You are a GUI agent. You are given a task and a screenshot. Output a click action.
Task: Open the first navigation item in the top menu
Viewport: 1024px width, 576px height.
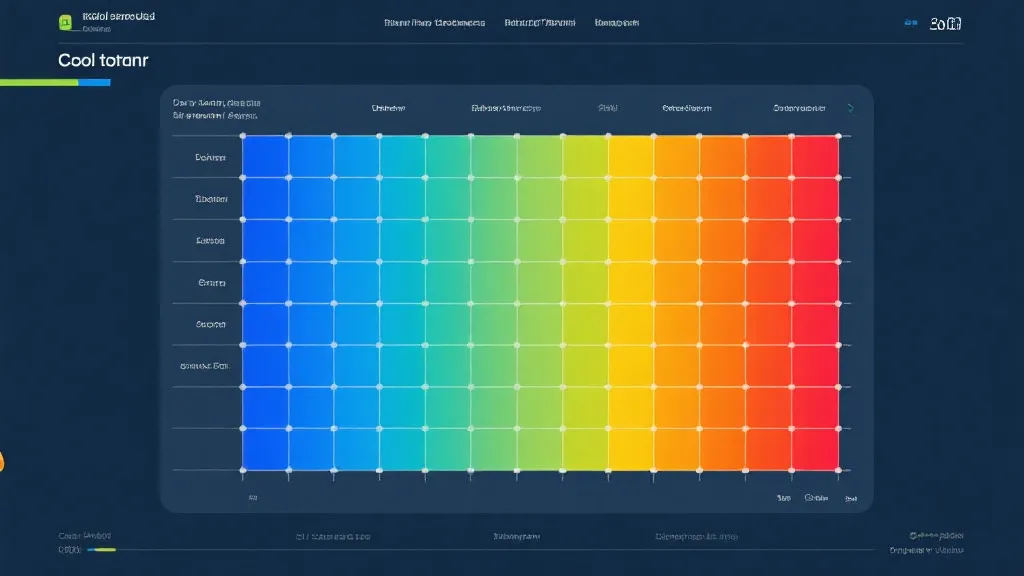click(434, 22)
